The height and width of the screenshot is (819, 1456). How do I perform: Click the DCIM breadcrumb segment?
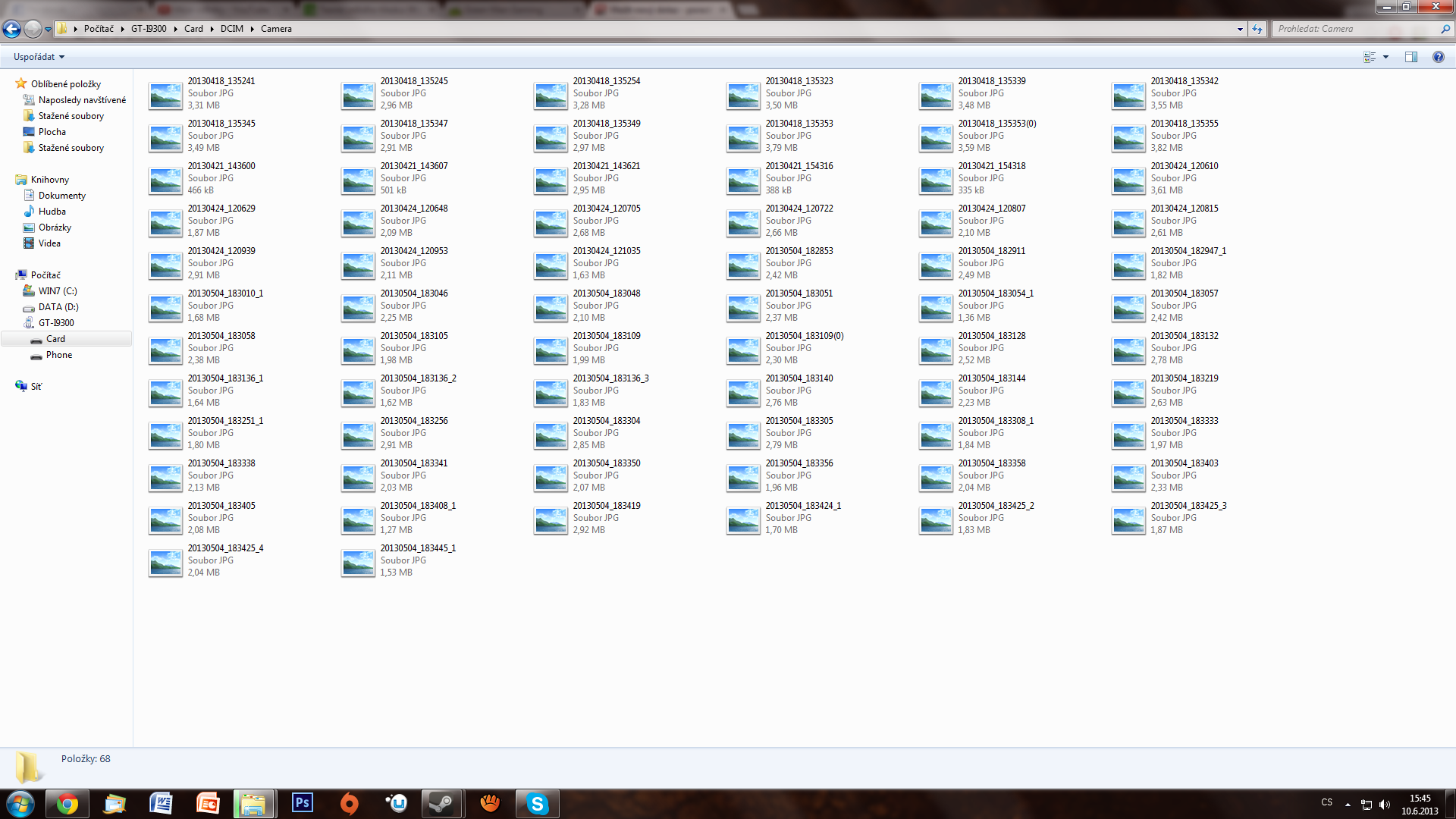231,29
